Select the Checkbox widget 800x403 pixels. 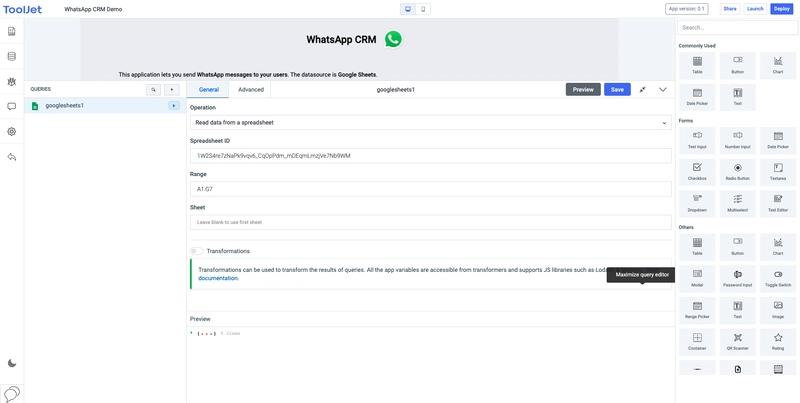(697, 171)
